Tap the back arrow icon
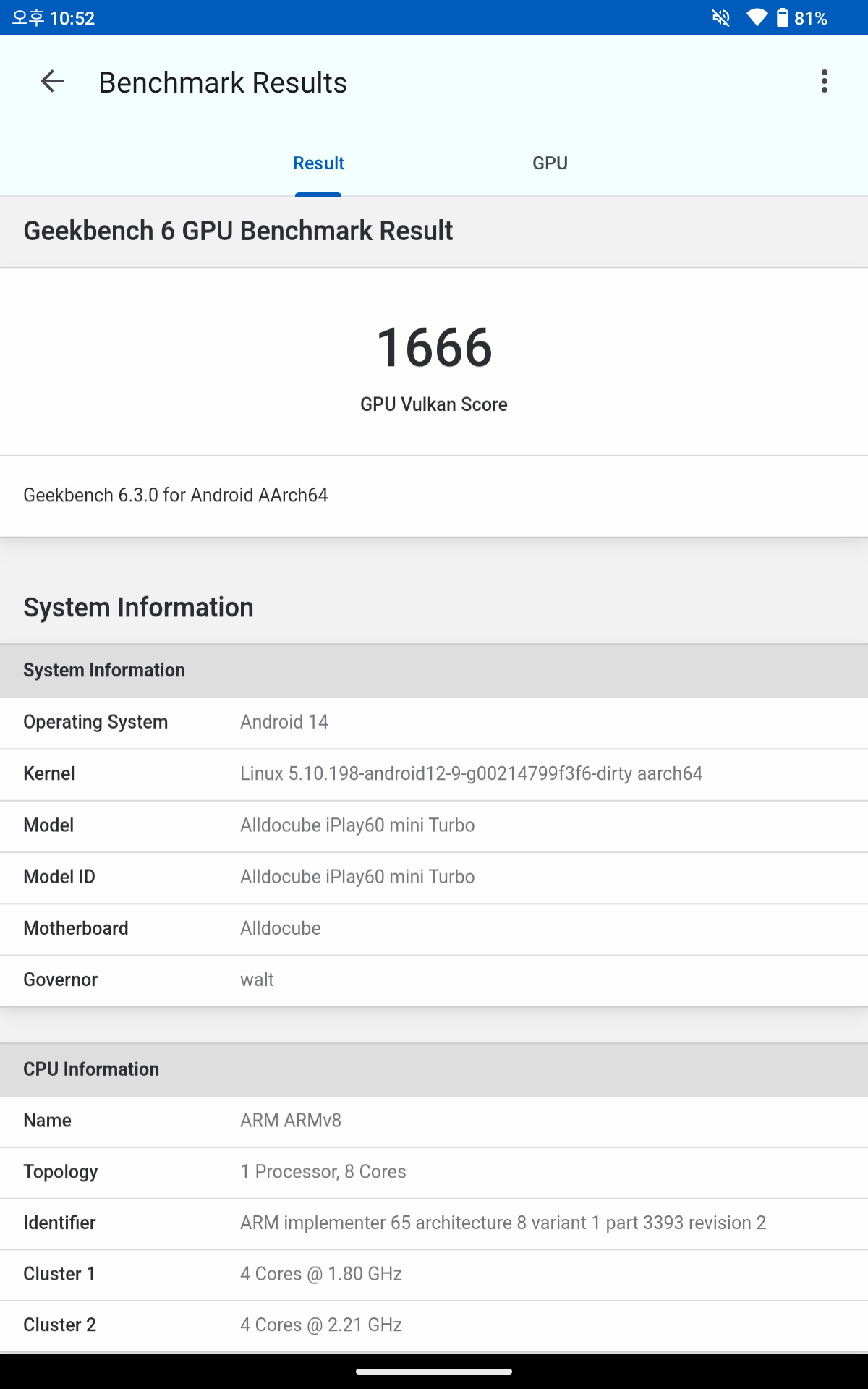868x1389 pixels. pos(52,82)
